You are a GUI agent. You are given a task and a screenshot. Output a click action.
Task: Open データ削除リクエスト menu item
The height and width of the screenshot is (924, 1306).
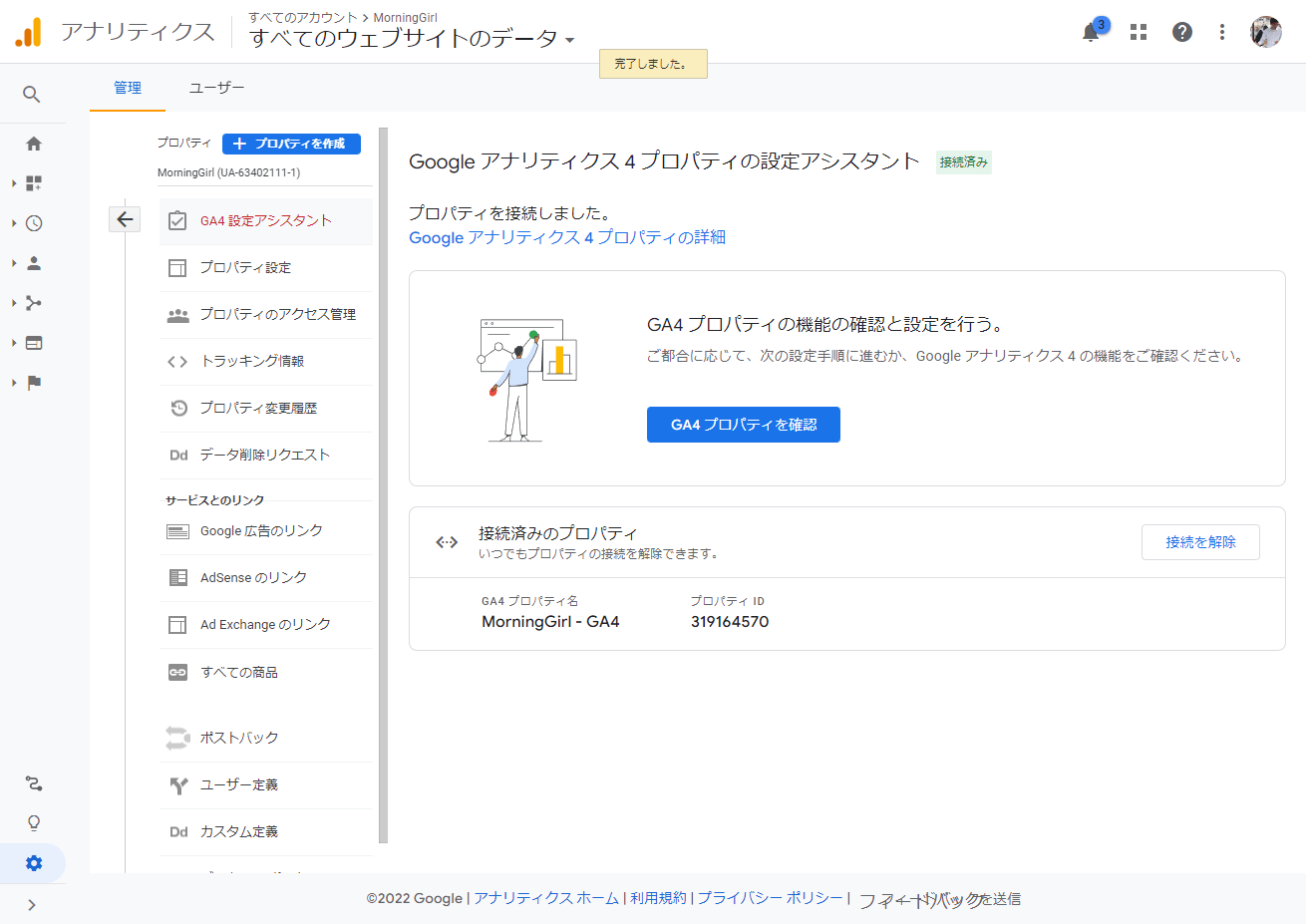pyautogui.click(x=265, y=456)
